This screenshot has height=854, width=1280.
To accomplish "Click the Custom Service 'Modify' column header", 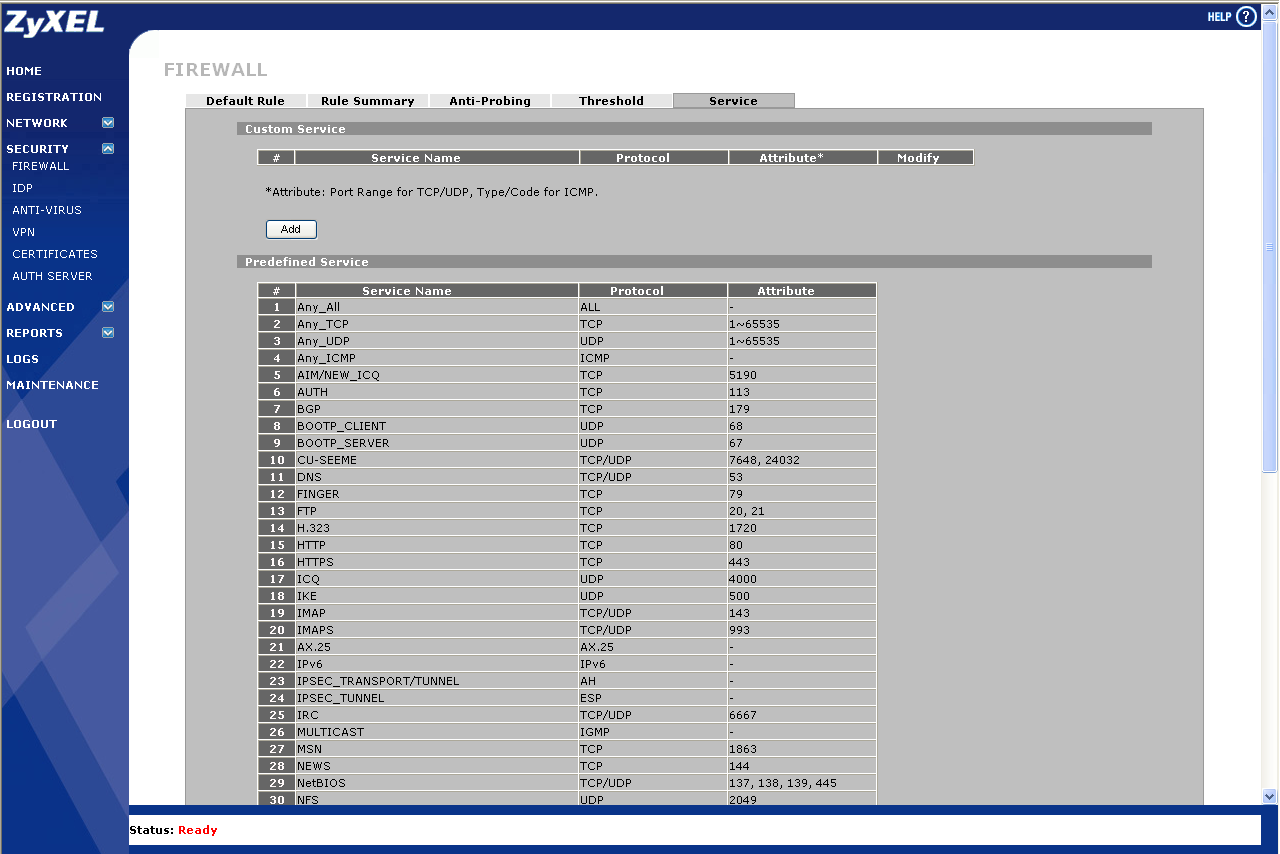I will [925, 158].
